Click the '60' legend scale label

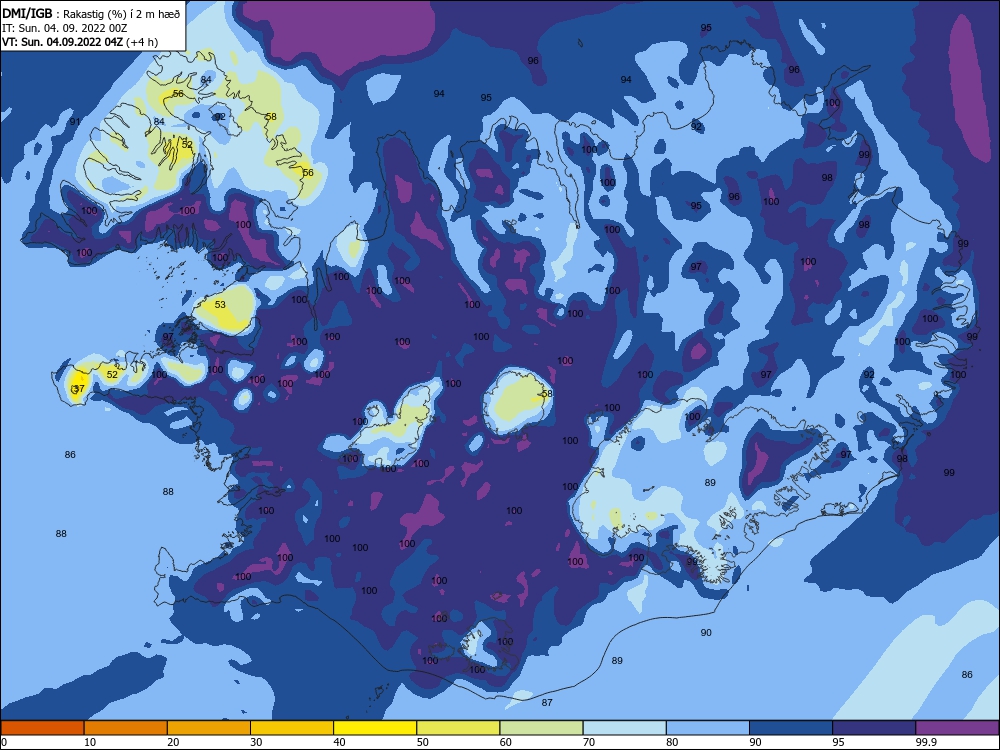(x=506, y=742)
